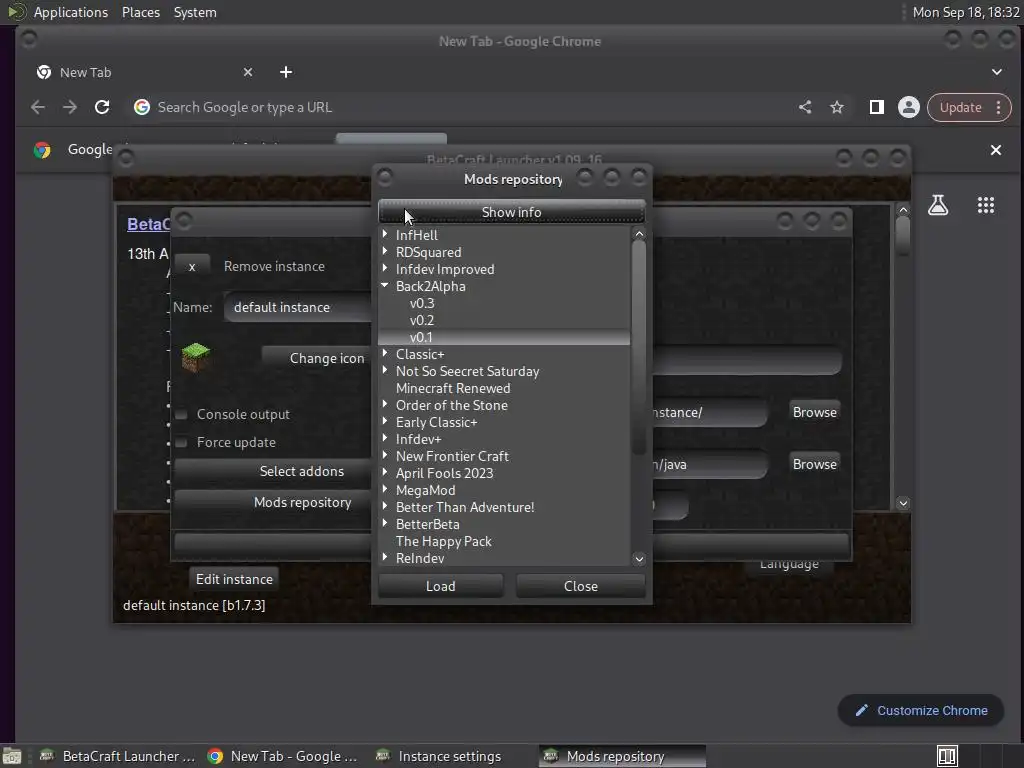Click Change icon button

coord(317,358)
